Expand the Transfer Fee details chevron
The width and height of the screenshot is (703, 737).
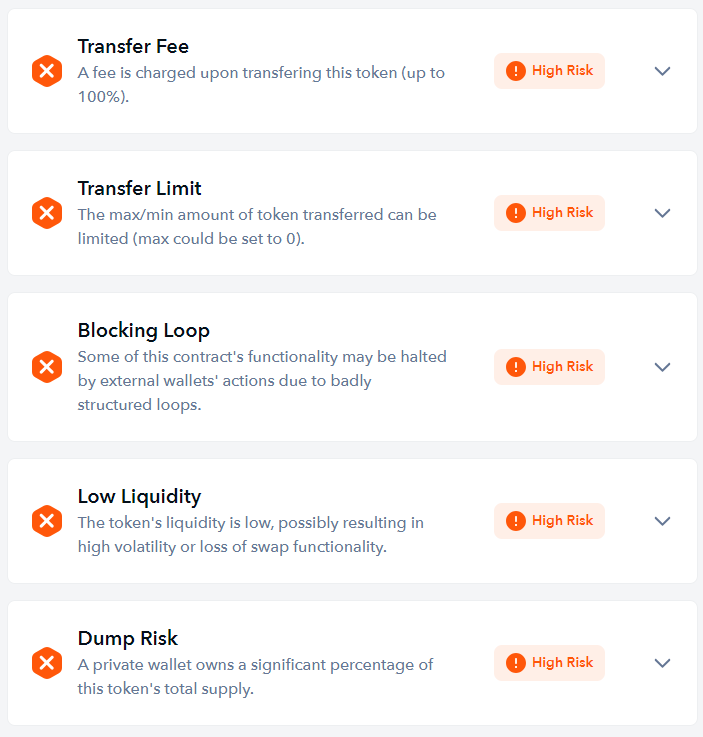pyautogui.click(x=662, y=71)
